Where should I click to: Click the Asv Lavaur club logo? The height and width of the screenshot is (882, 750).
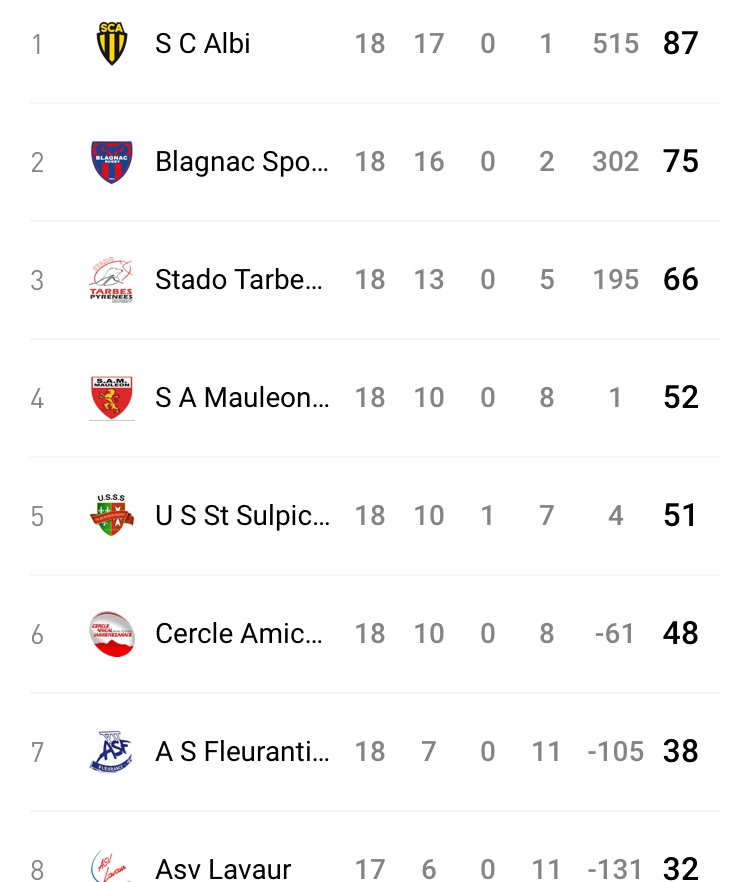click(111, 866)
